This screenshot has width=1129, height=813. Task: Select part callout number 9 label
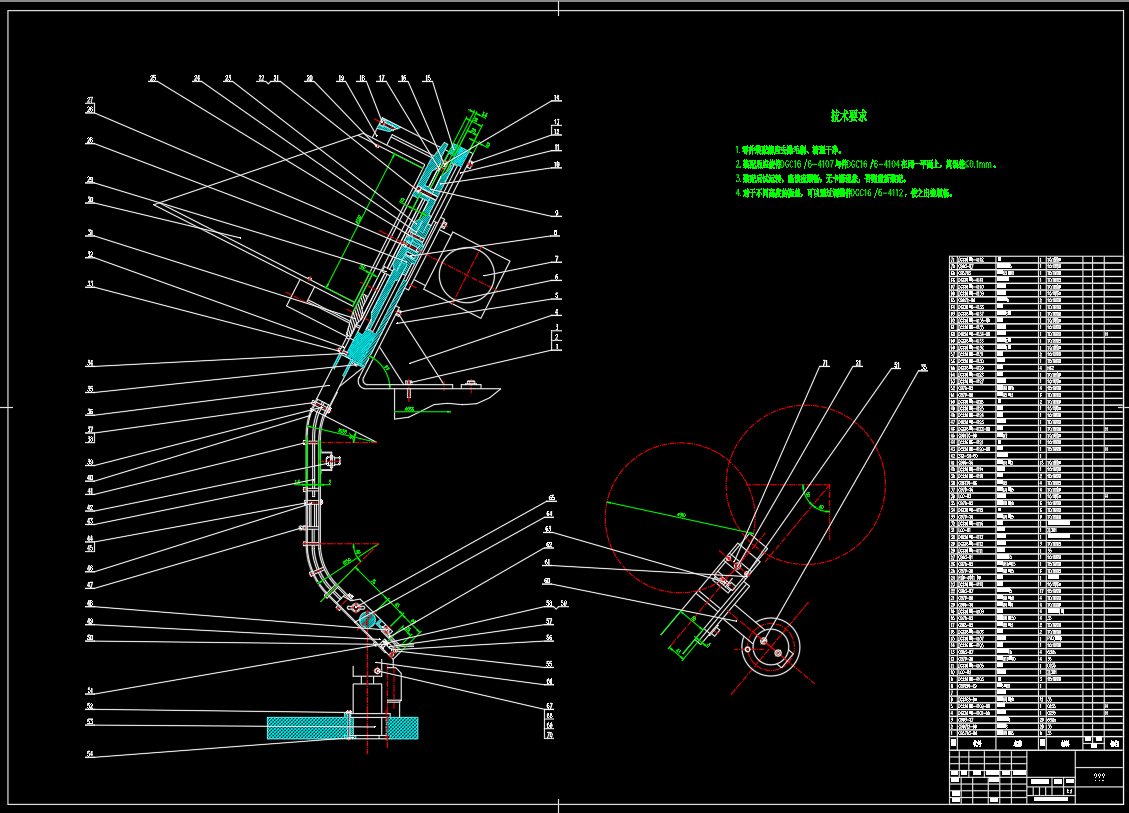pyautogui.click(x=556, y=213)
